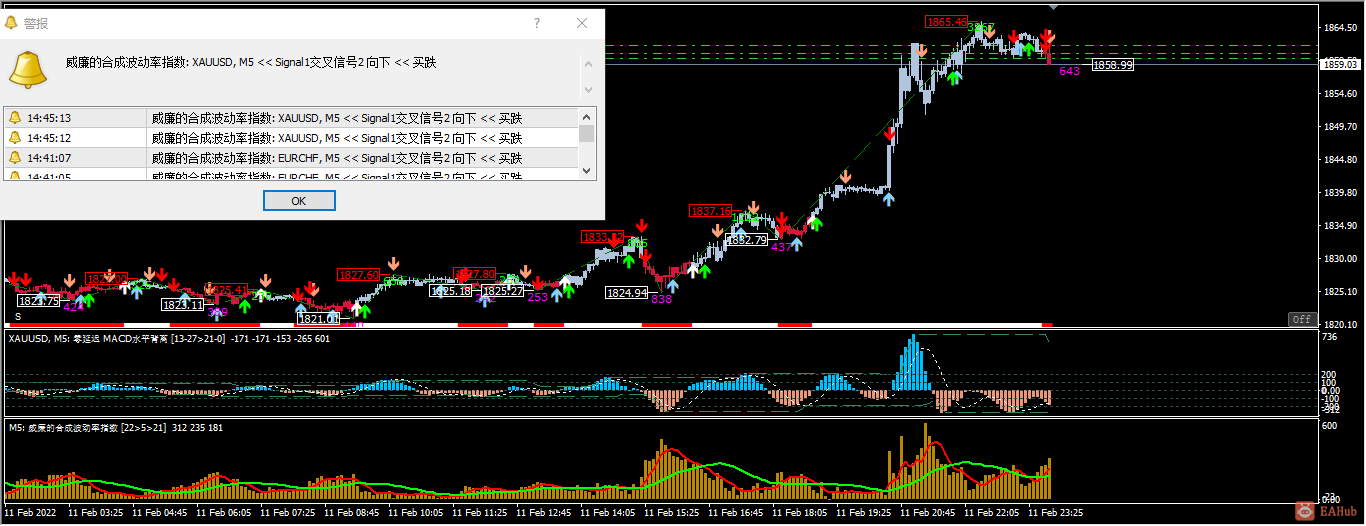The height and width of the screenshot is (526, 1366).
Task: Click the 11 Feb 14:05 time axis label
Action: (608, 512)
